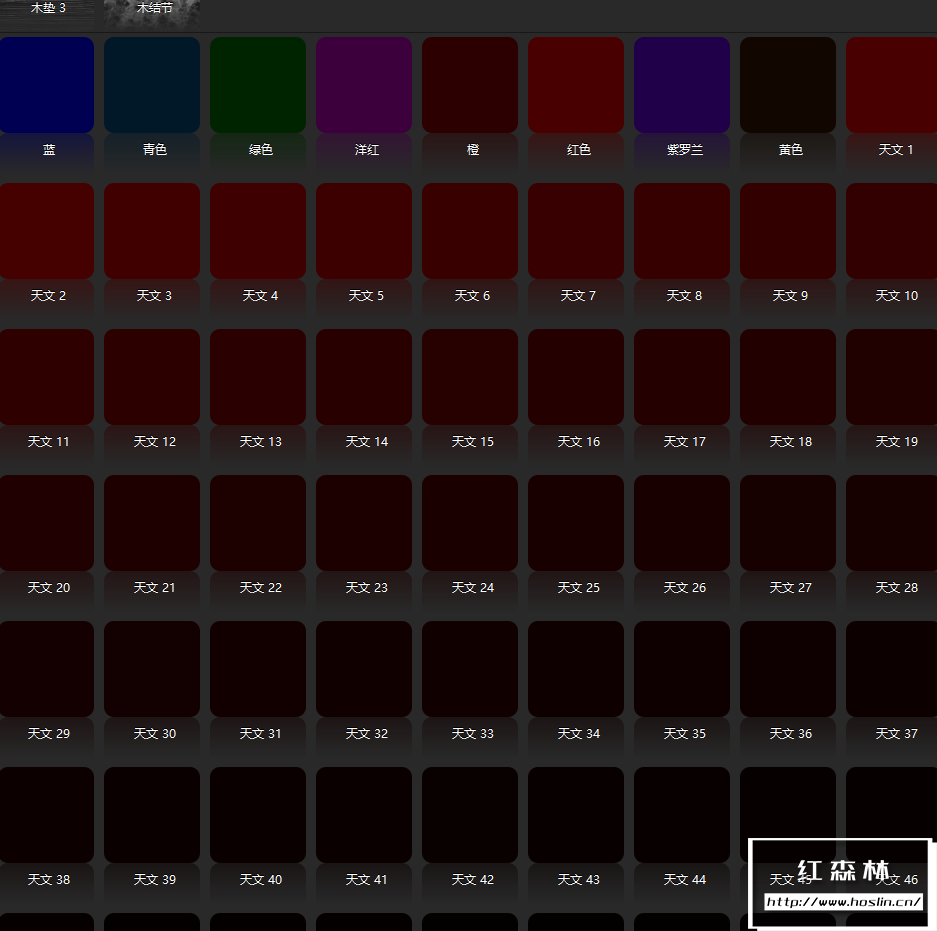Select the 天文 18 swatch

tap(788, 376)
